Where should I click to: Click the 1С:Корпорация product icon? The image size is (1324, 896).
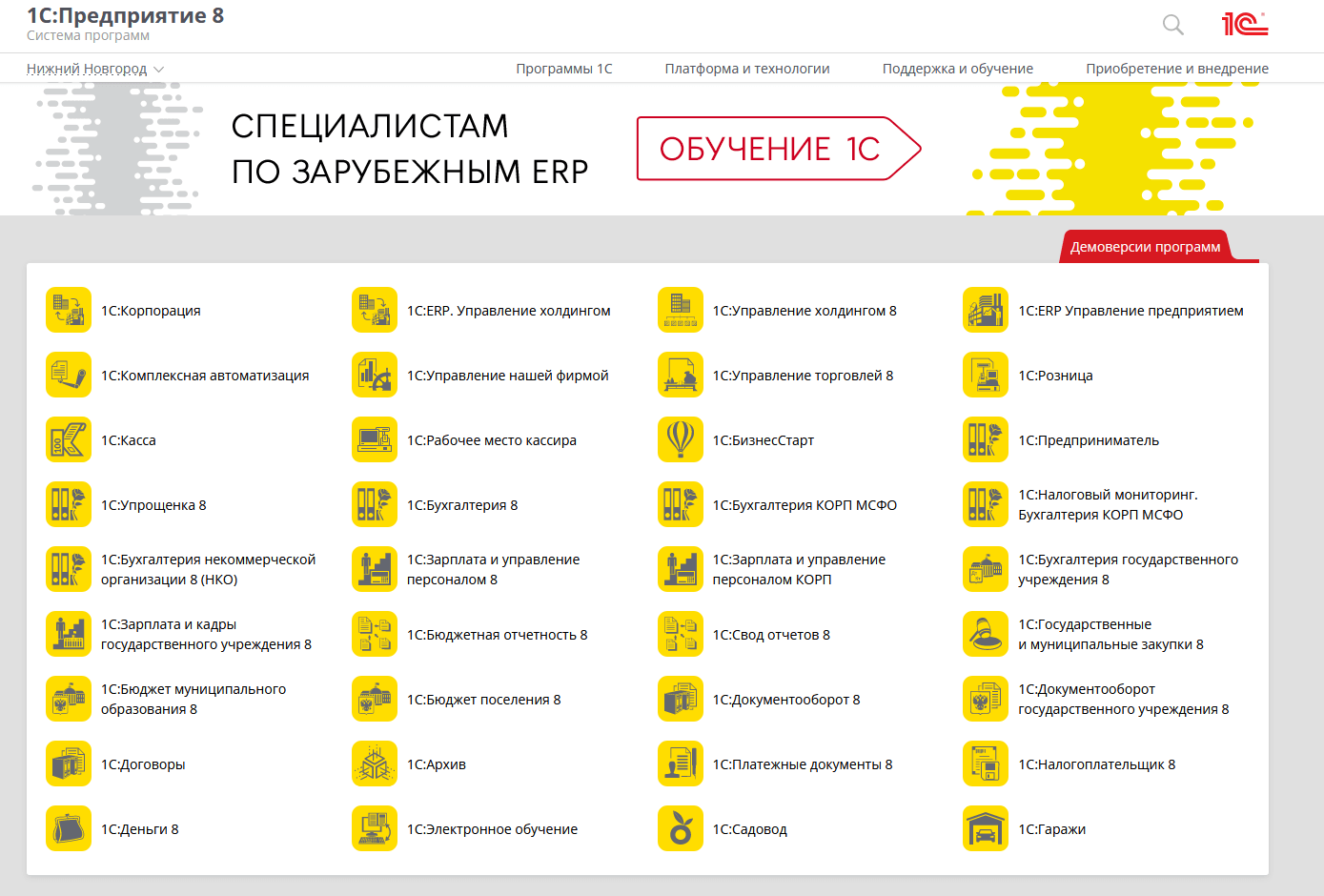tap(69, 311)
